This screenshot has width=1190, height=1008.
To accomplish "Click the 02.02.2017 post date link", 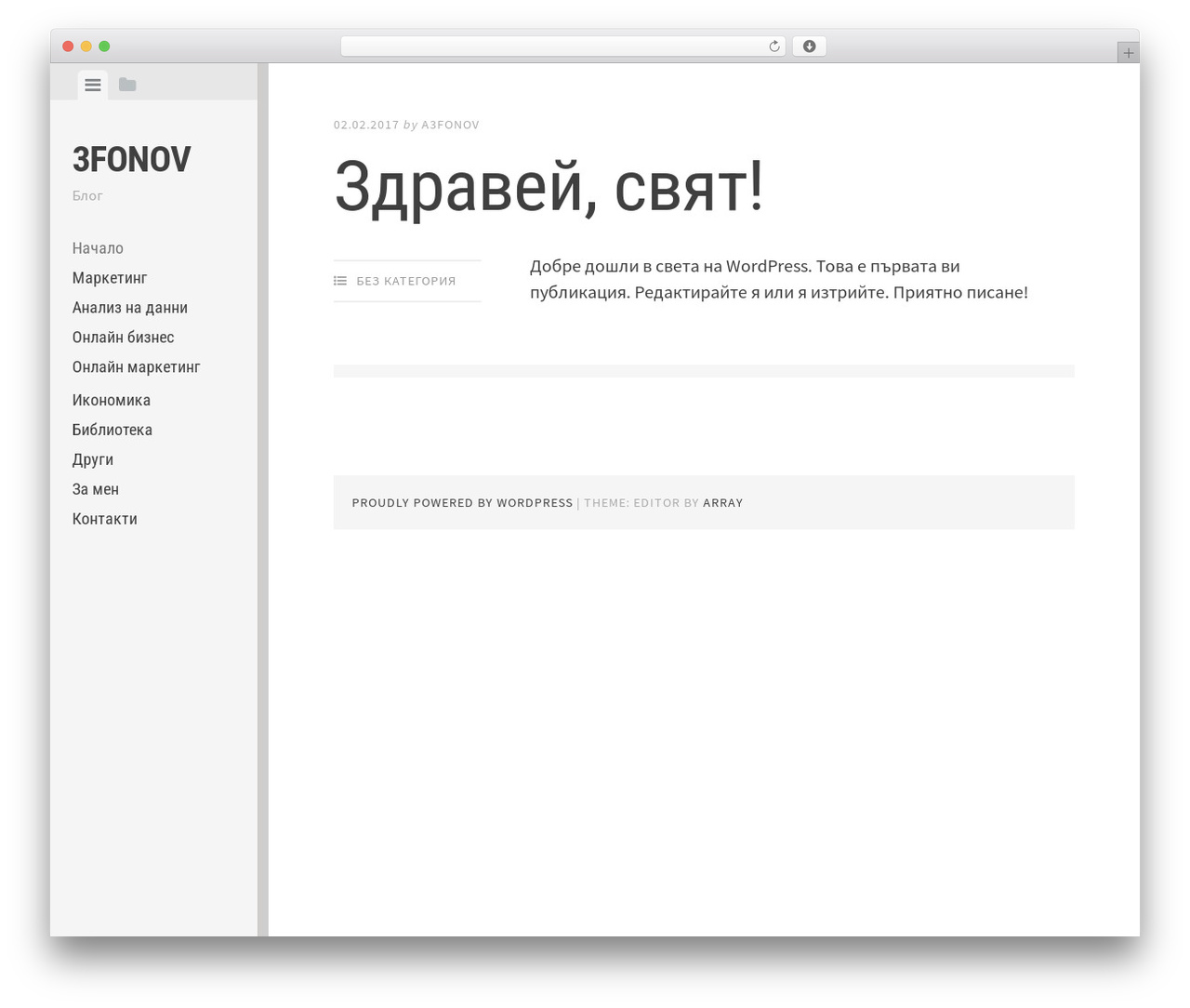I will tap(366, 125).
